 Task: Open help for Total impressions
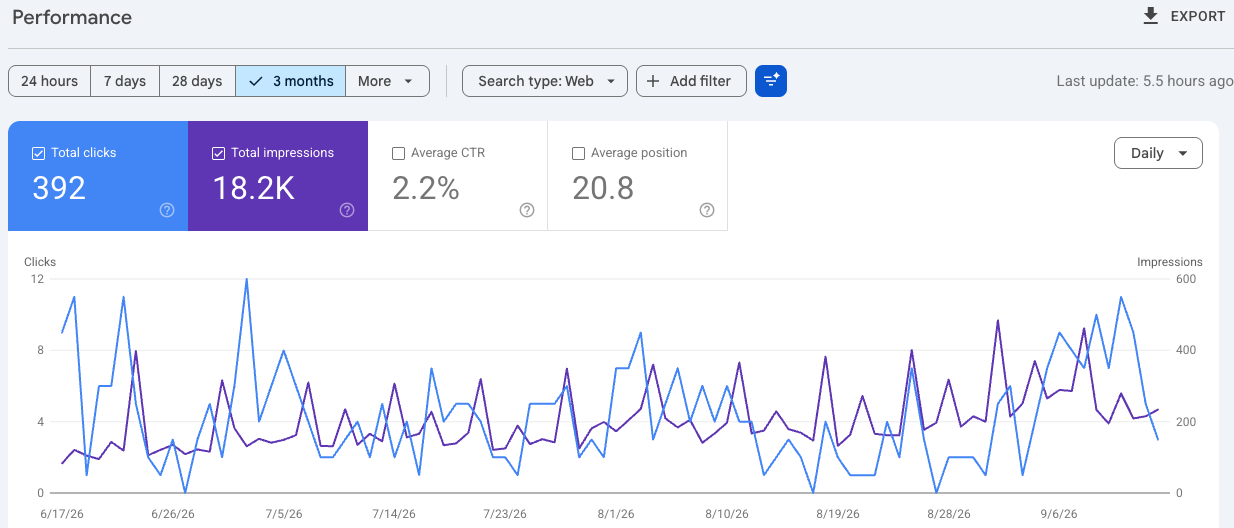(347, 210)
